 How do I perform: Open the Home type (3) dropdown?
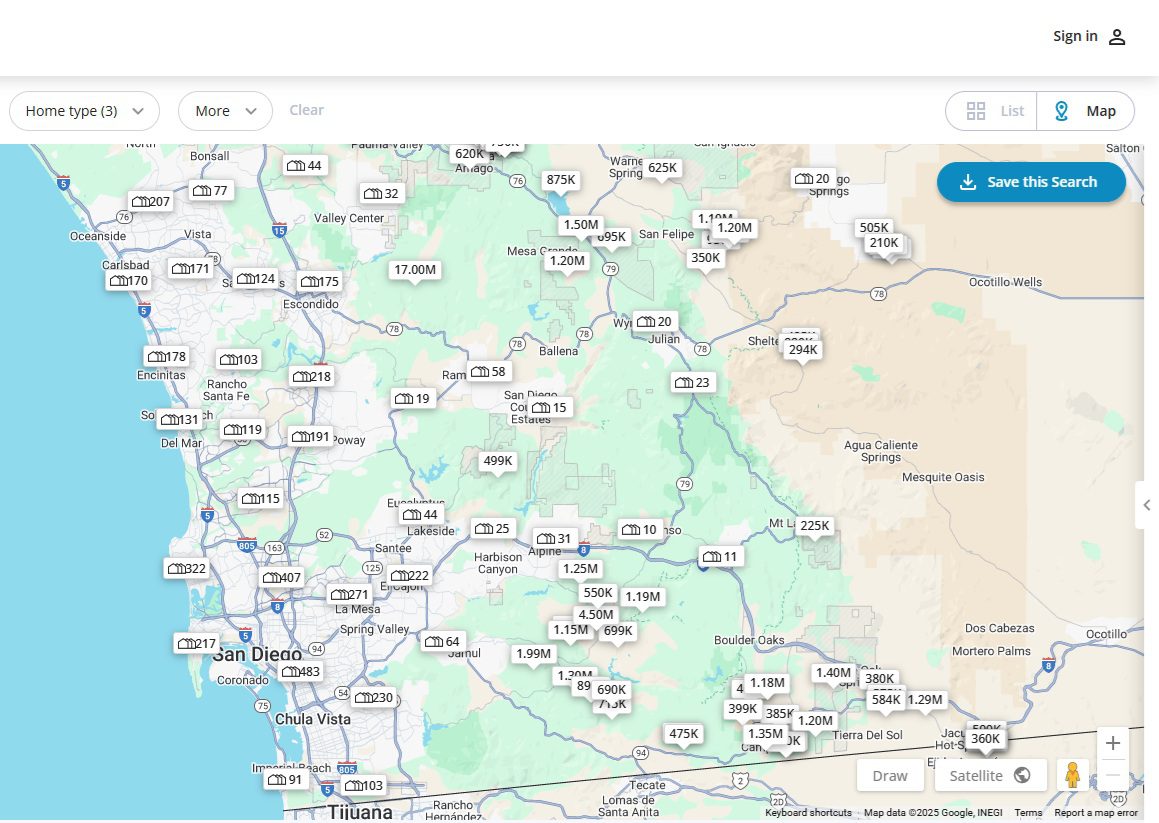click(84, 111)
